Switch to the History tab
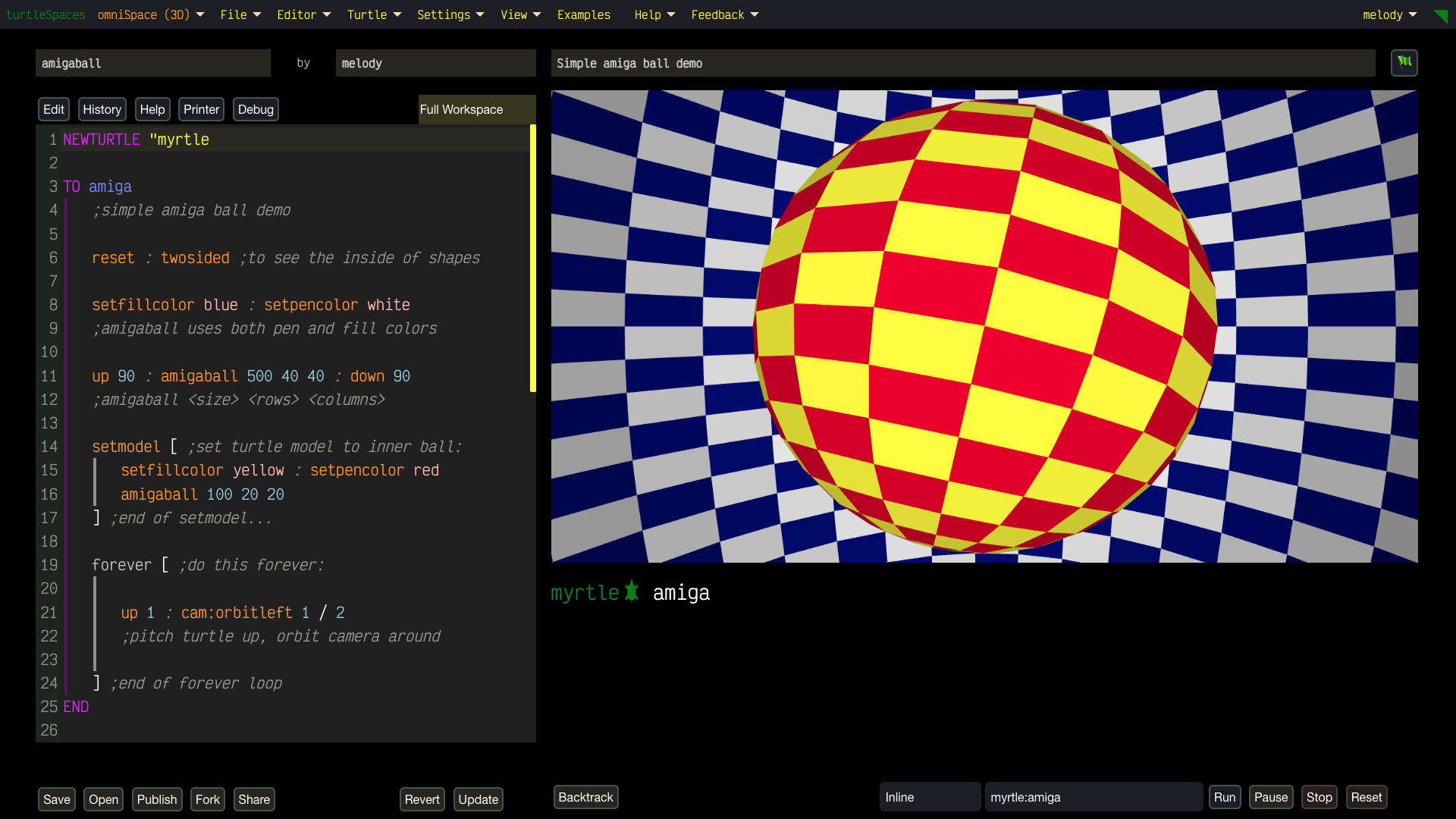The image size is (1456, 819). [102, 109]
